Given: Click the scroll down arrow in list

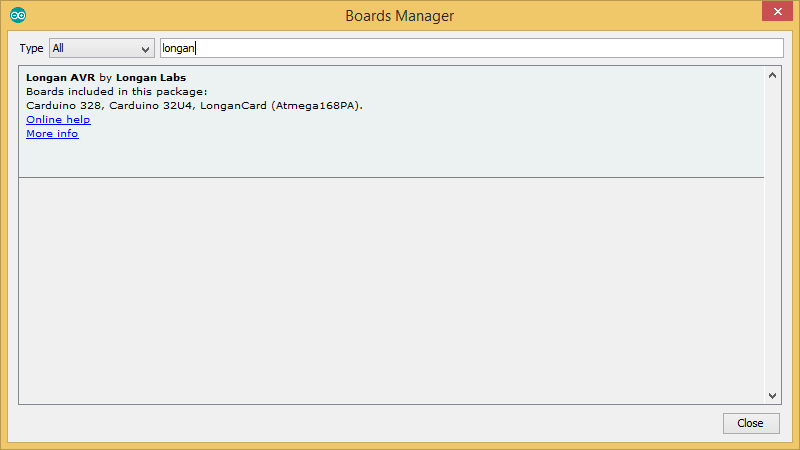Looking at the screenshot, I should (x=772, y=396).
